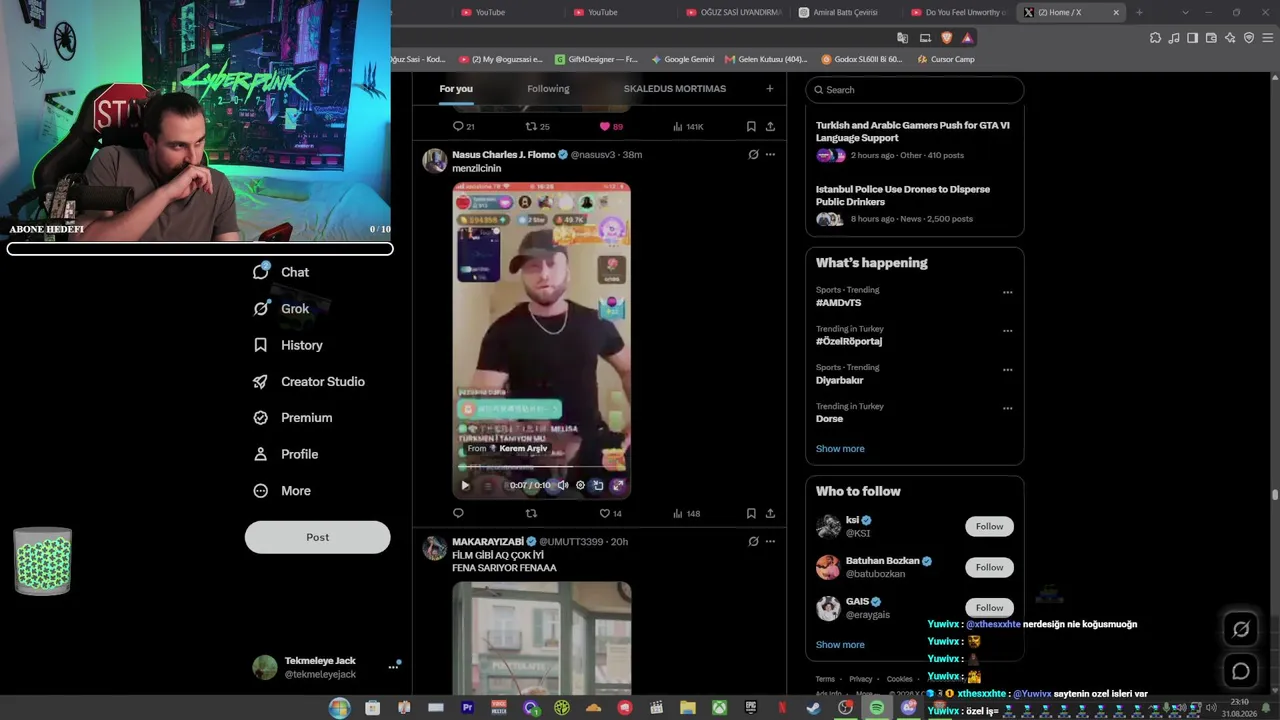Open Grok actions on the Nasus post

pyautogui.click(x=753, y=155)
